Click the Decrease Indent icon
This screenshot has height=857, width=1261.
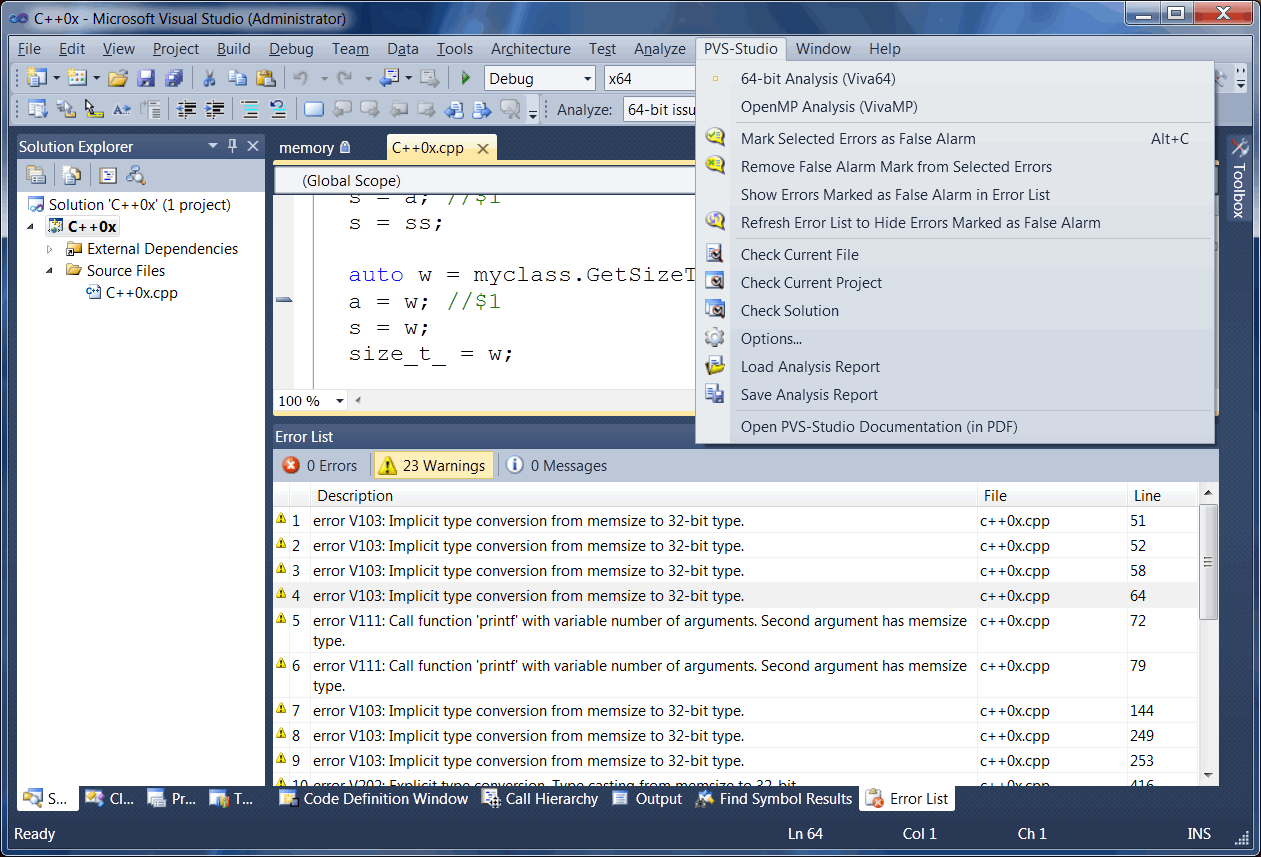pos(186,109)
